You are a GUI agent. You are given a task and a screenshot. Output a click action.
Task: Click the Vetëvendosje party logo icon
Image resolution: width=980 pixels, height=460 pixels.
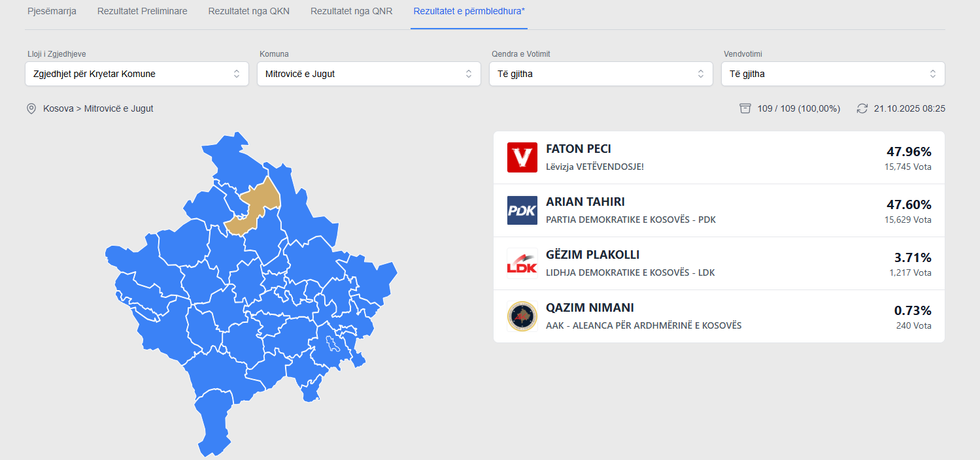522,158
